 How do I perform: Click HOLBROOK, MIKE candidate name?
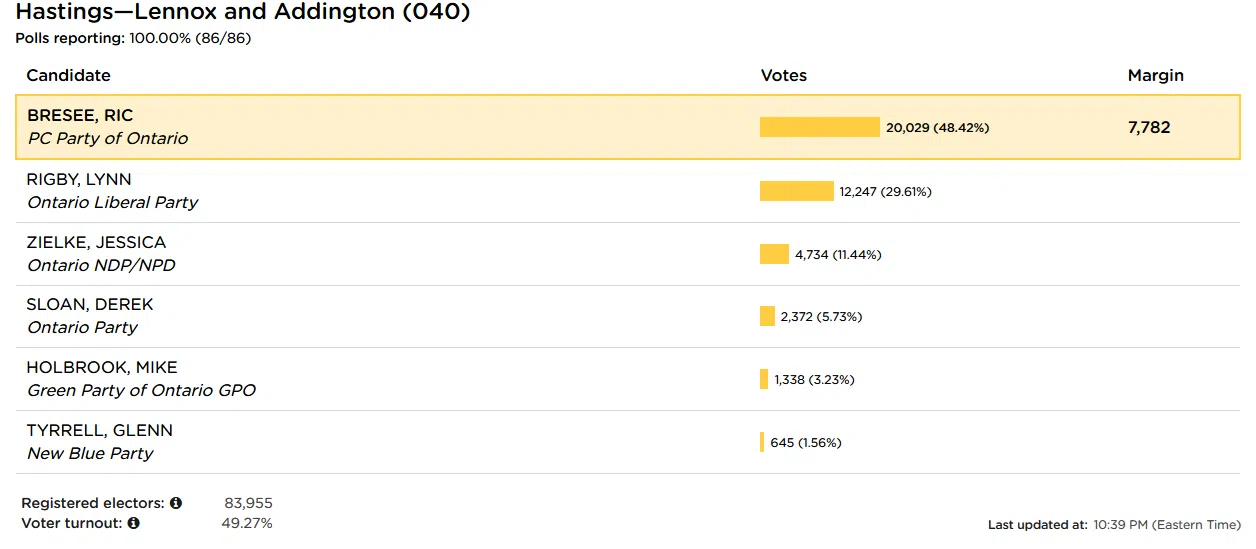(101, 367)
